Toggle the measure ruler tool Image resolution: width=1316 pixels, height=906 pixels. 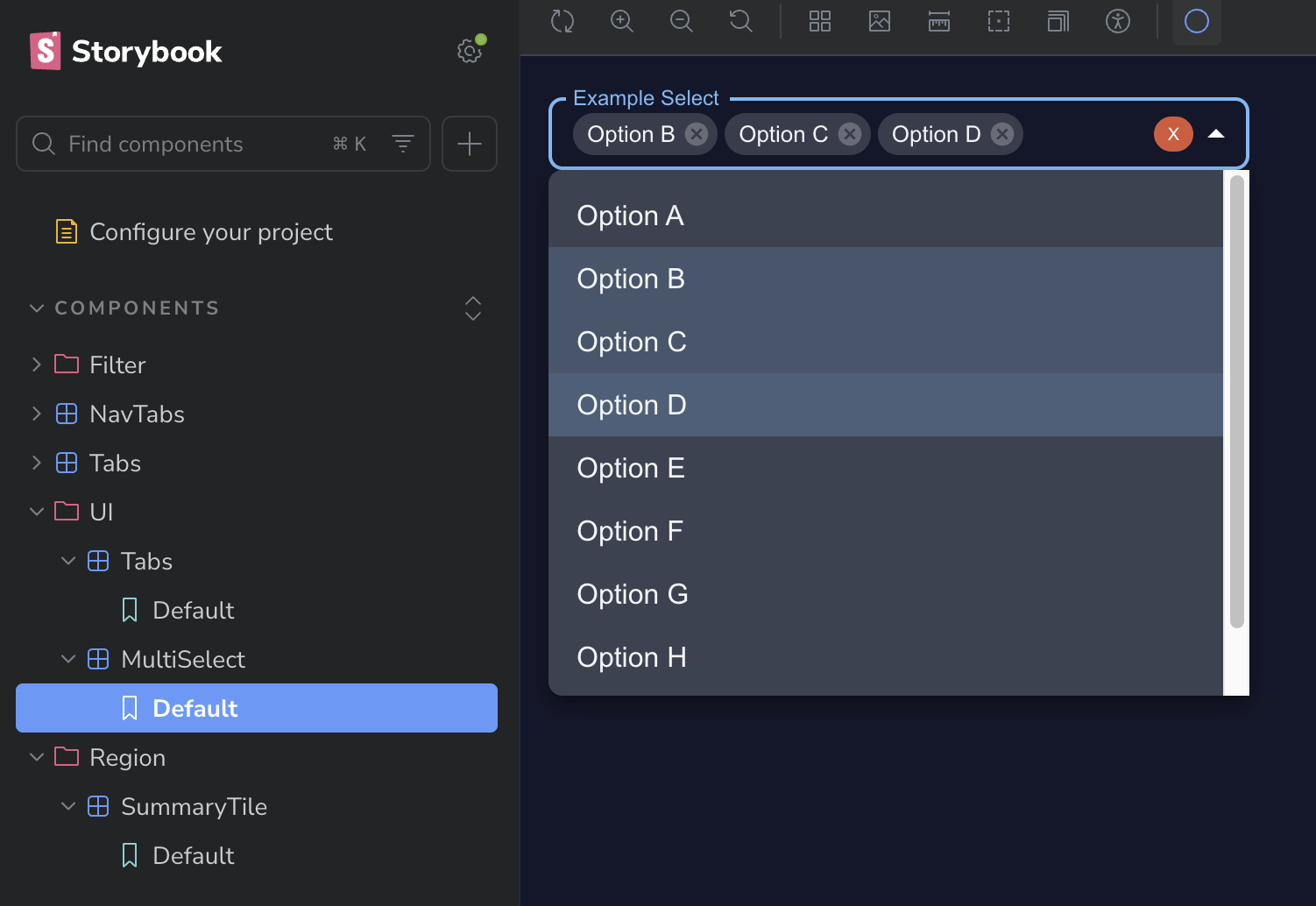tap(939, 20)
